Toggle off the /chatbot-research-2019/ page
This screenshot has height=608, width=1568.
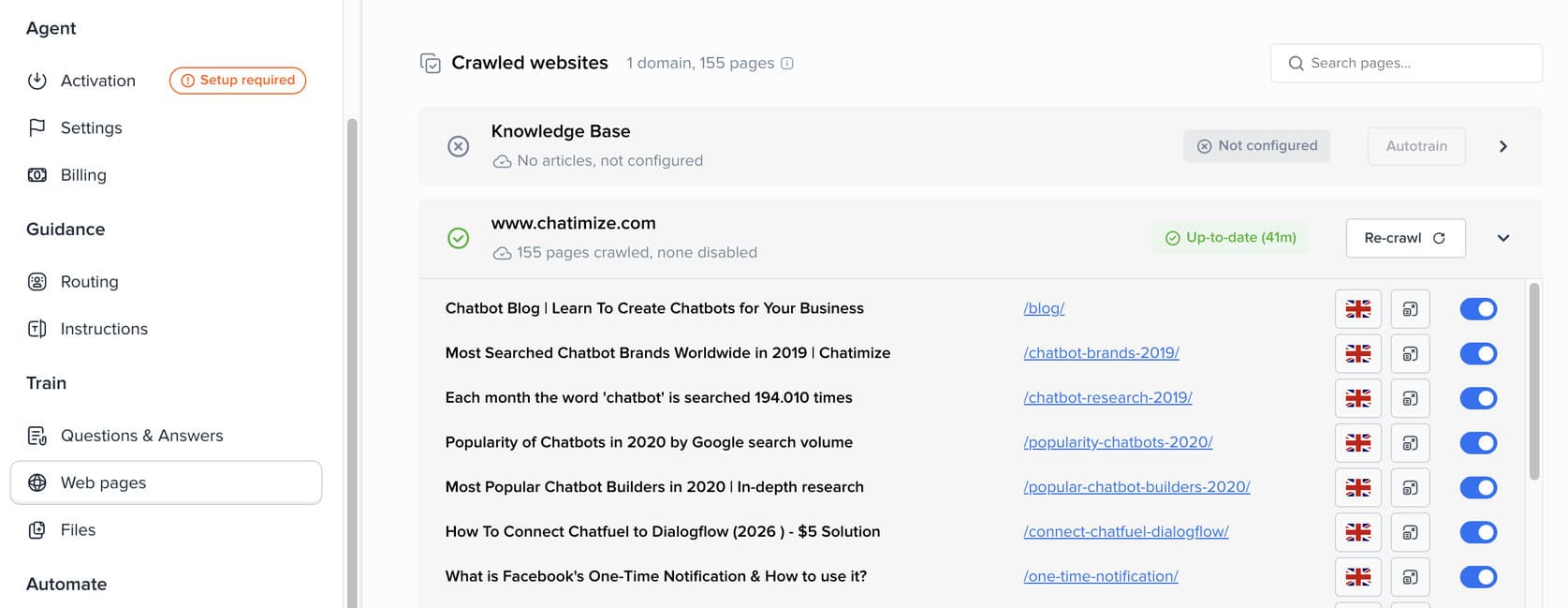click(x=1478, y=398)
